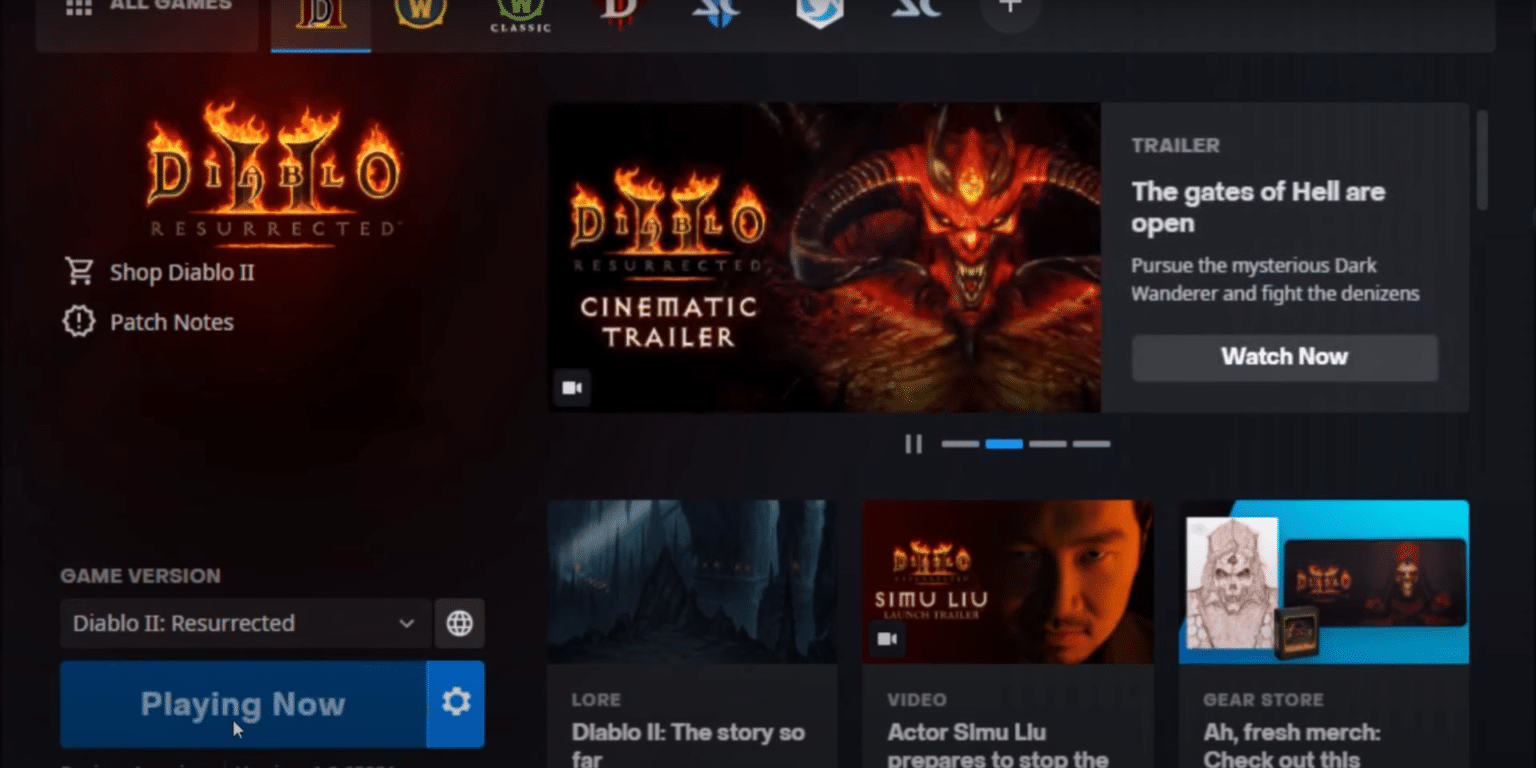Click the LORE category label

coord(596,700)
